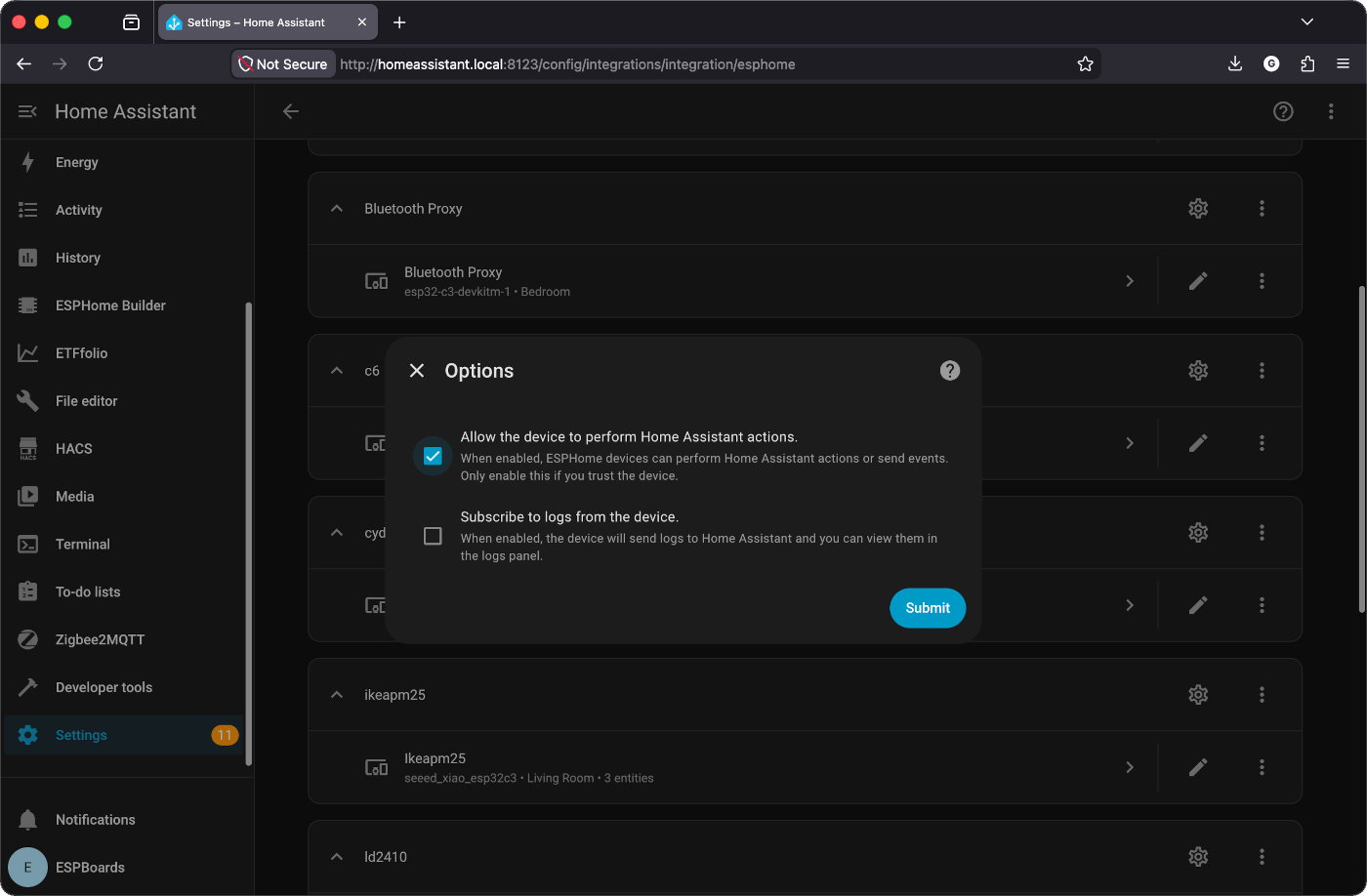Open cyd group overflow menu

point(1262,533)
